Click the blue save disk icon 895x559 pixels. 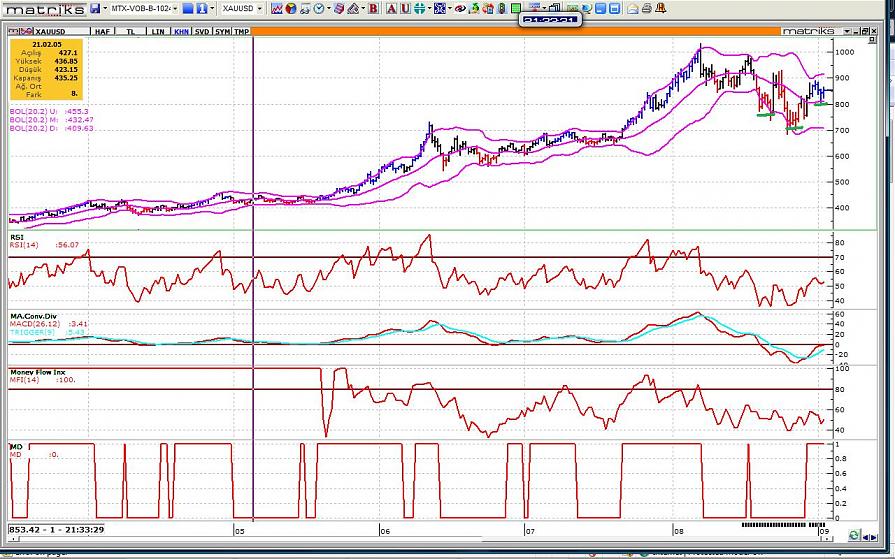[94, 8]
